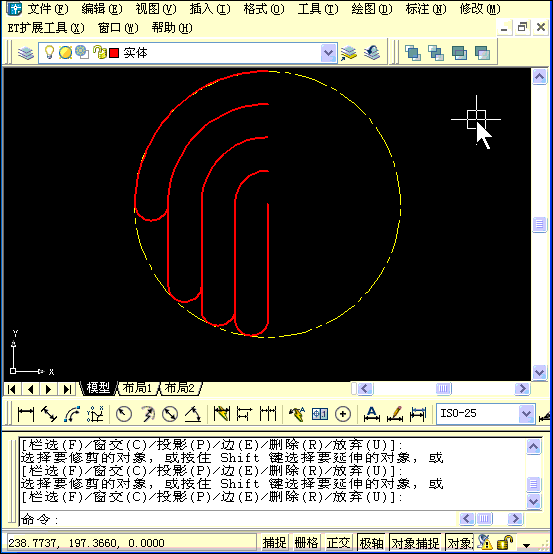Image resolution: width=553 pixels, height=554 pixels.
Task: Click the Layer Previous icon
Action: (371, 53)
